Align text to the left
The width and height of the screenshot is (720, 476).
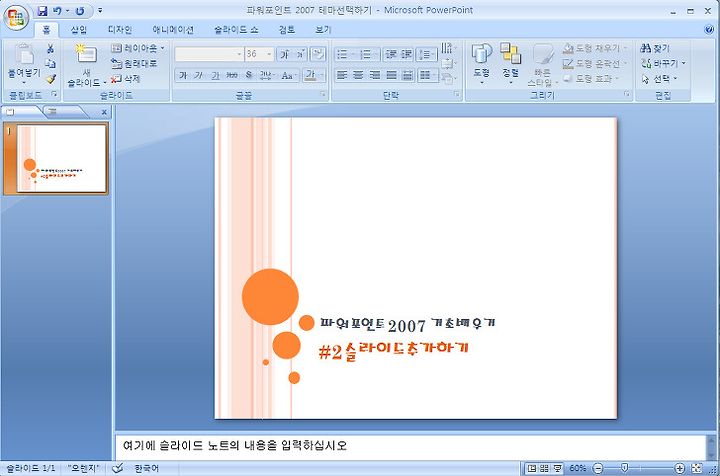click(x=342, y=75)
